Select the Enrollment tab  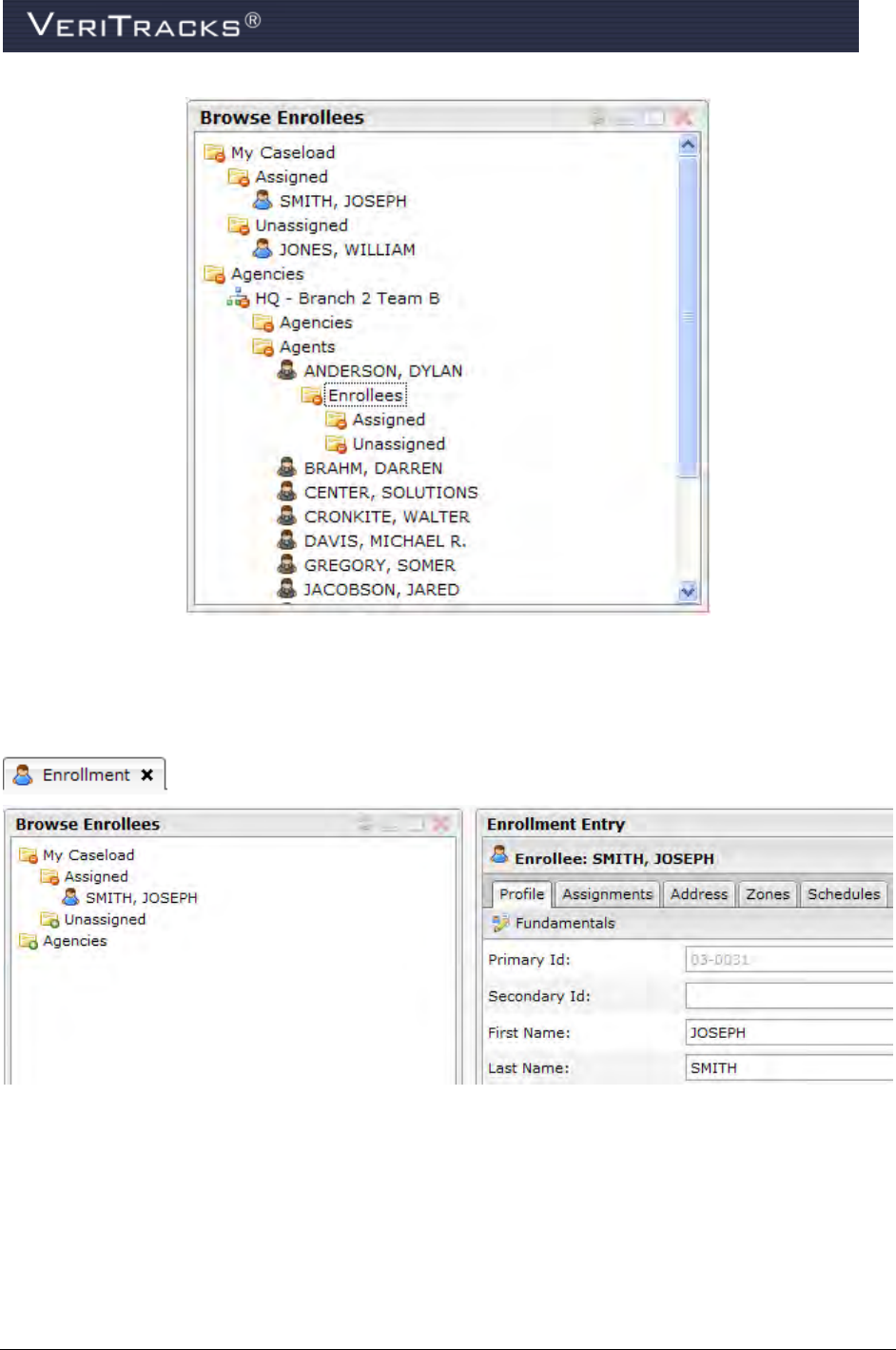pos(84,774)
